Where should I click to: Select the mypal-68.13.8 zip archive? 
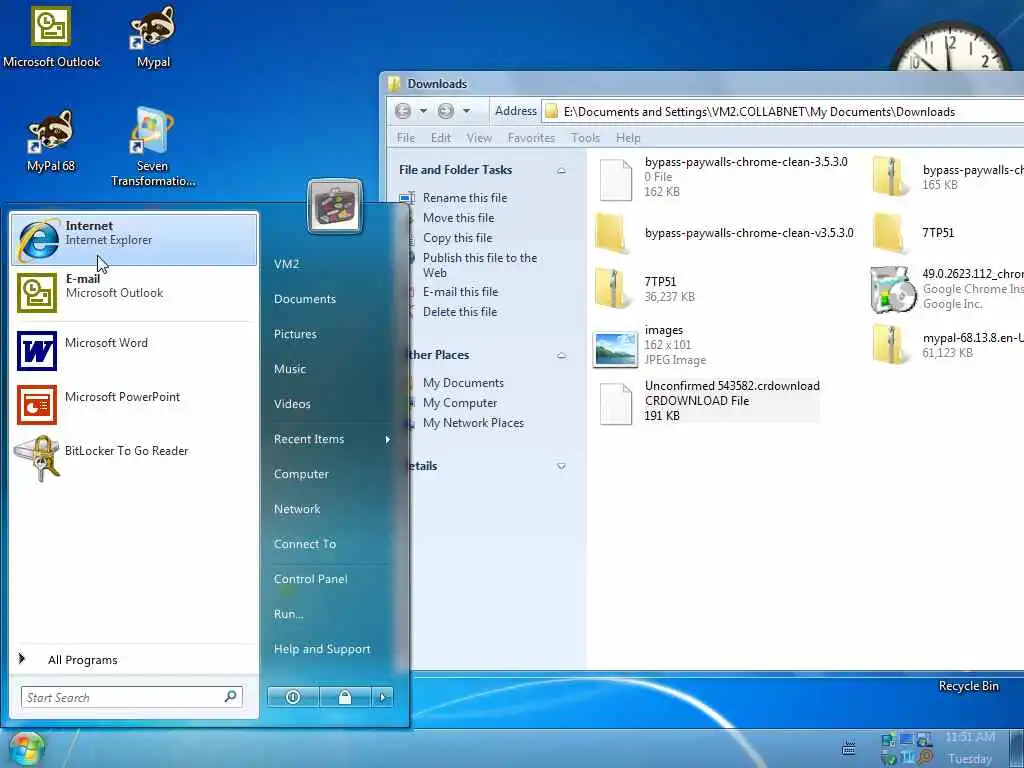889,344
